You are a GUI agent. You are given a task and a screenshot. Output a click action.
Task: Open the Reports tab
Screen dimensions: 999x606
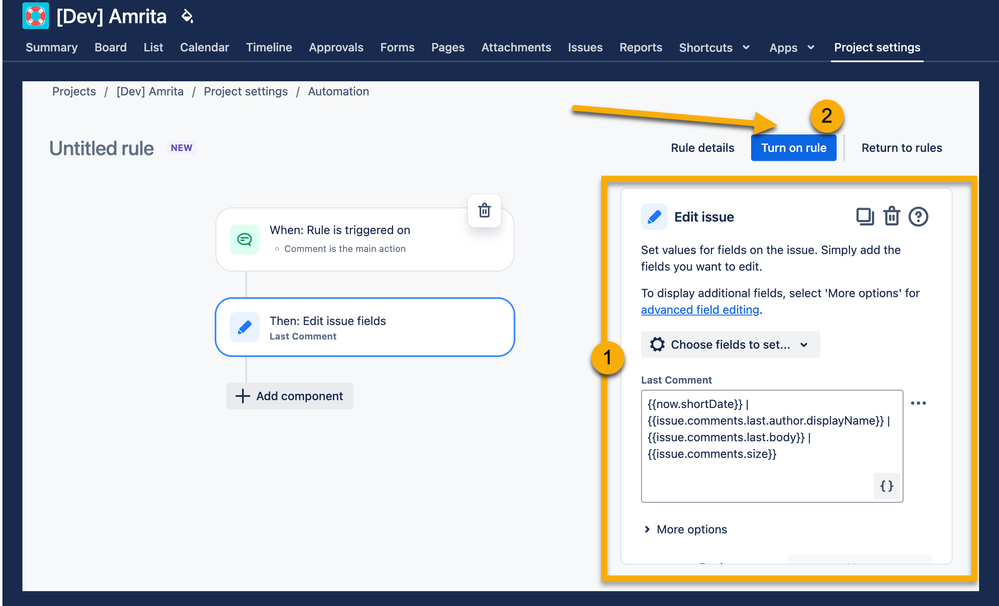(x=640, y=47)
